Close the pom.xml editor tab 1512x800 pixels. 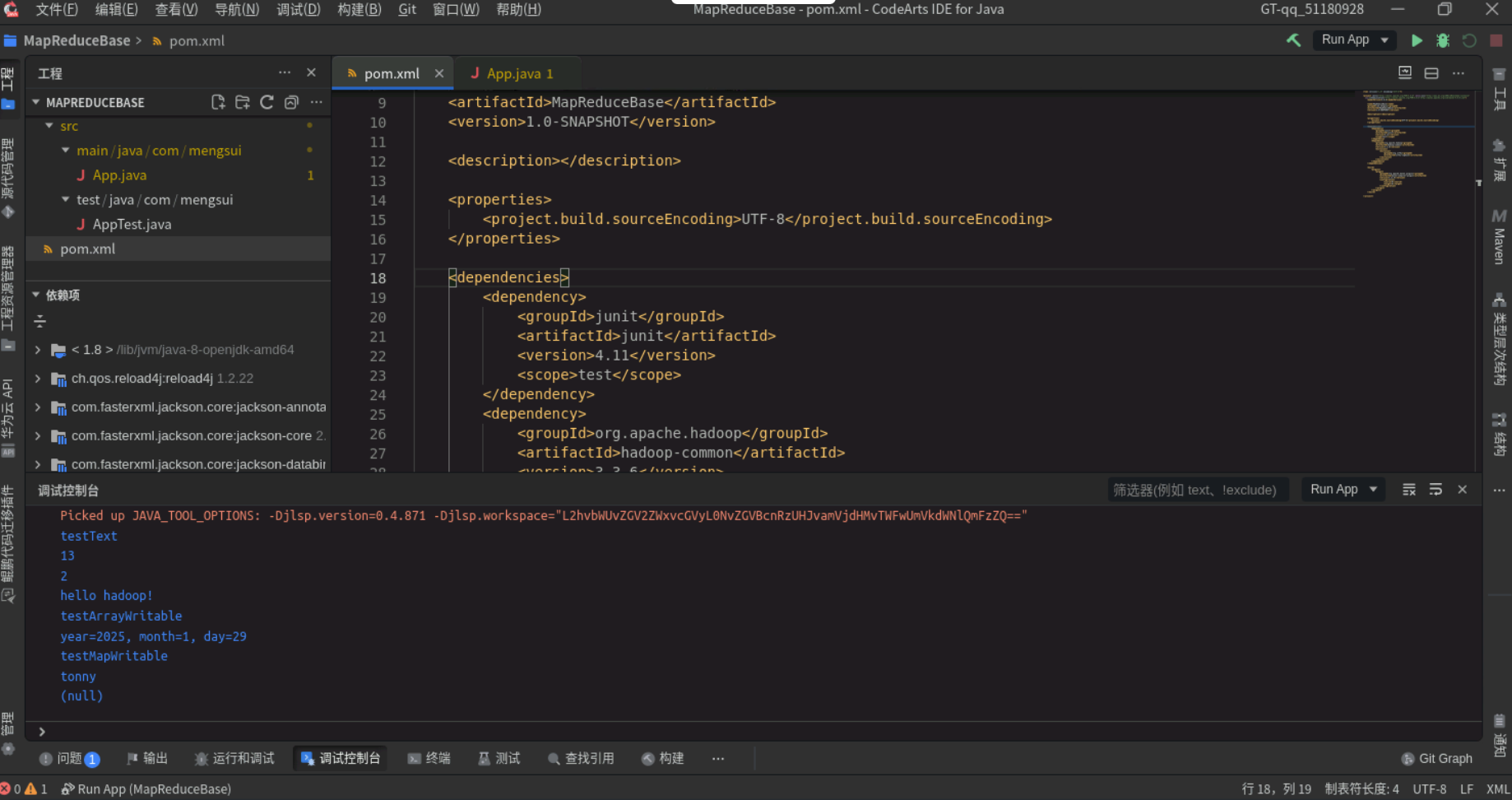tap(439, 73)
